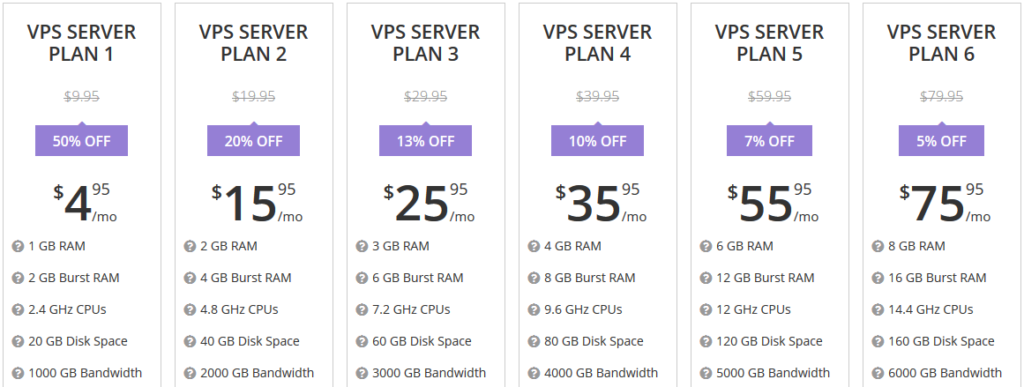
Task: Click the 50% OFF badge
Action: pos(82,140)
